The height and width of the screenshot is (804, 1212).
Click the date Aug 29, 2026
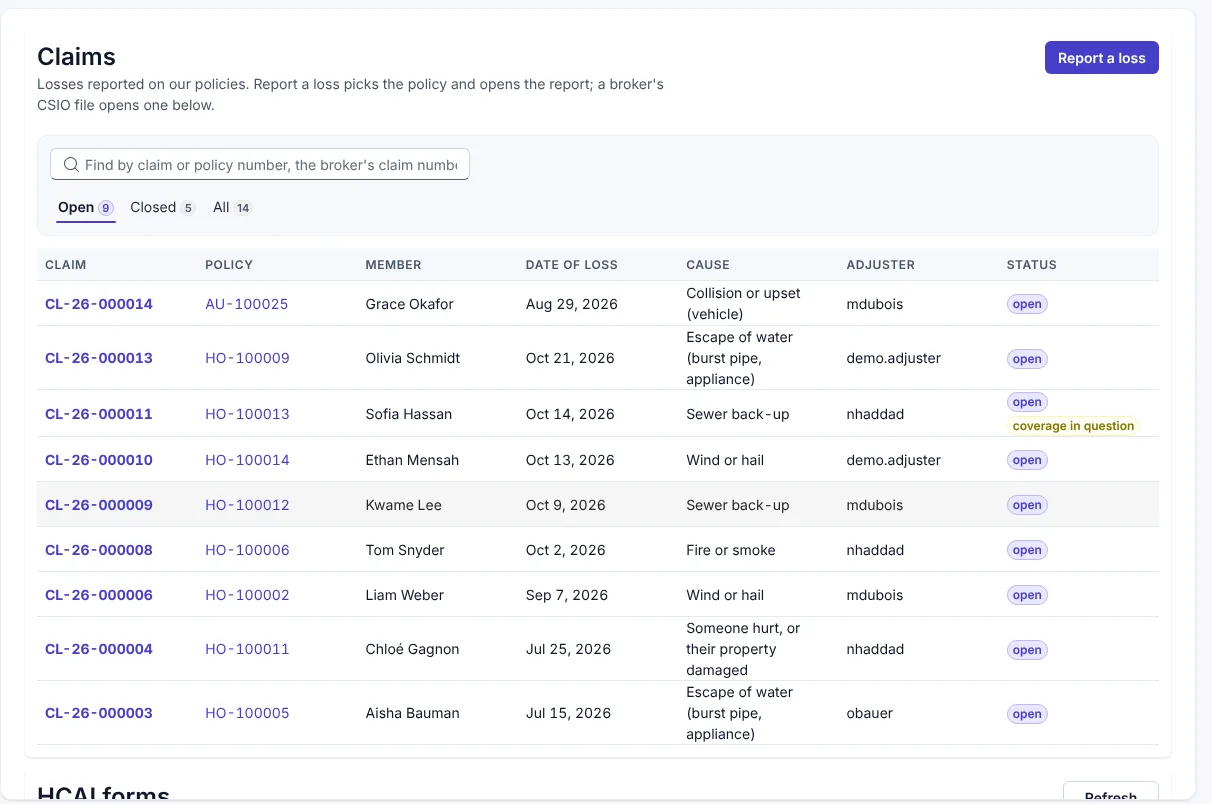pyautogui.click(x=572, y=304)
